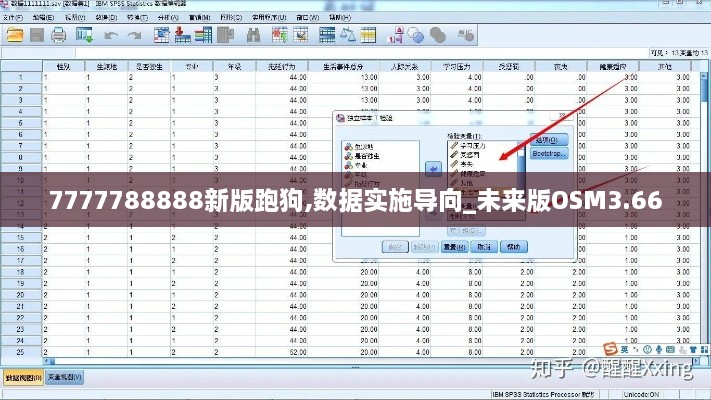Click the 选项(O) button in dialog

(549, 140)
